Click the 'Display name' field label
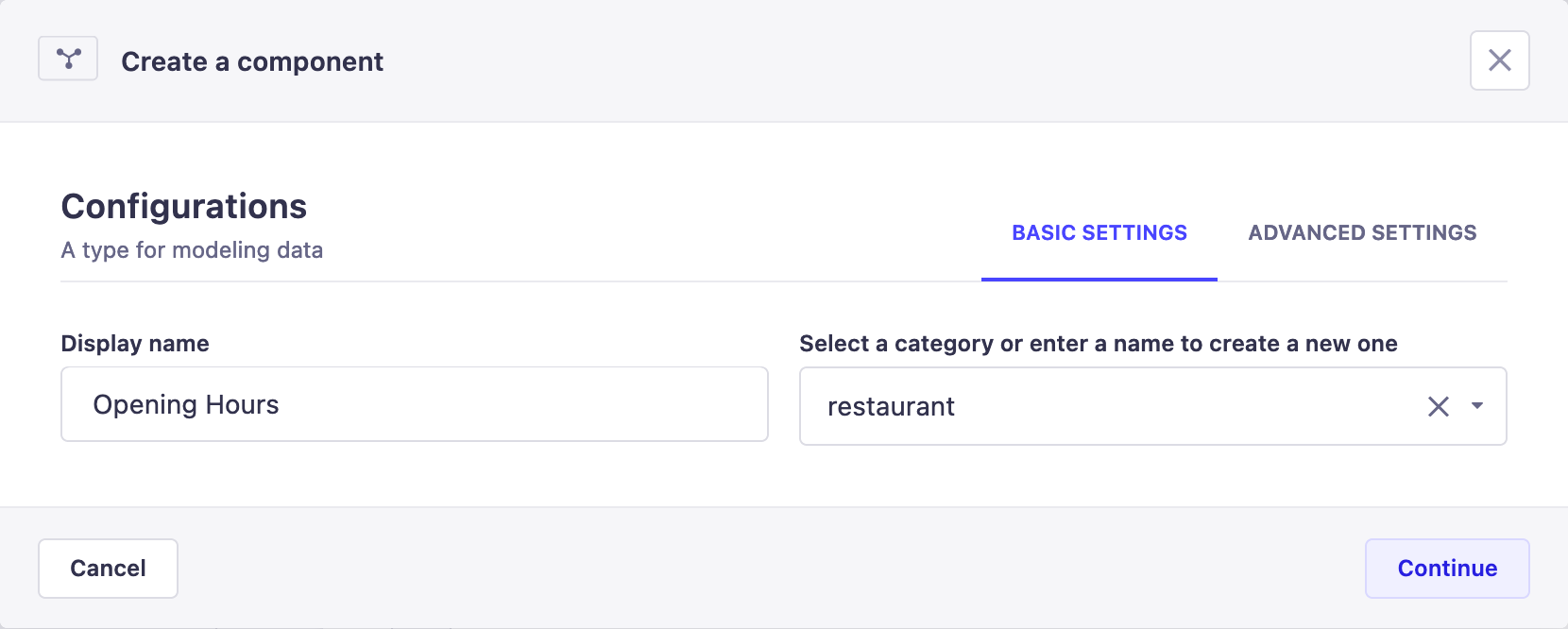This screenshot has height=629, width=1568. point(135,344)
